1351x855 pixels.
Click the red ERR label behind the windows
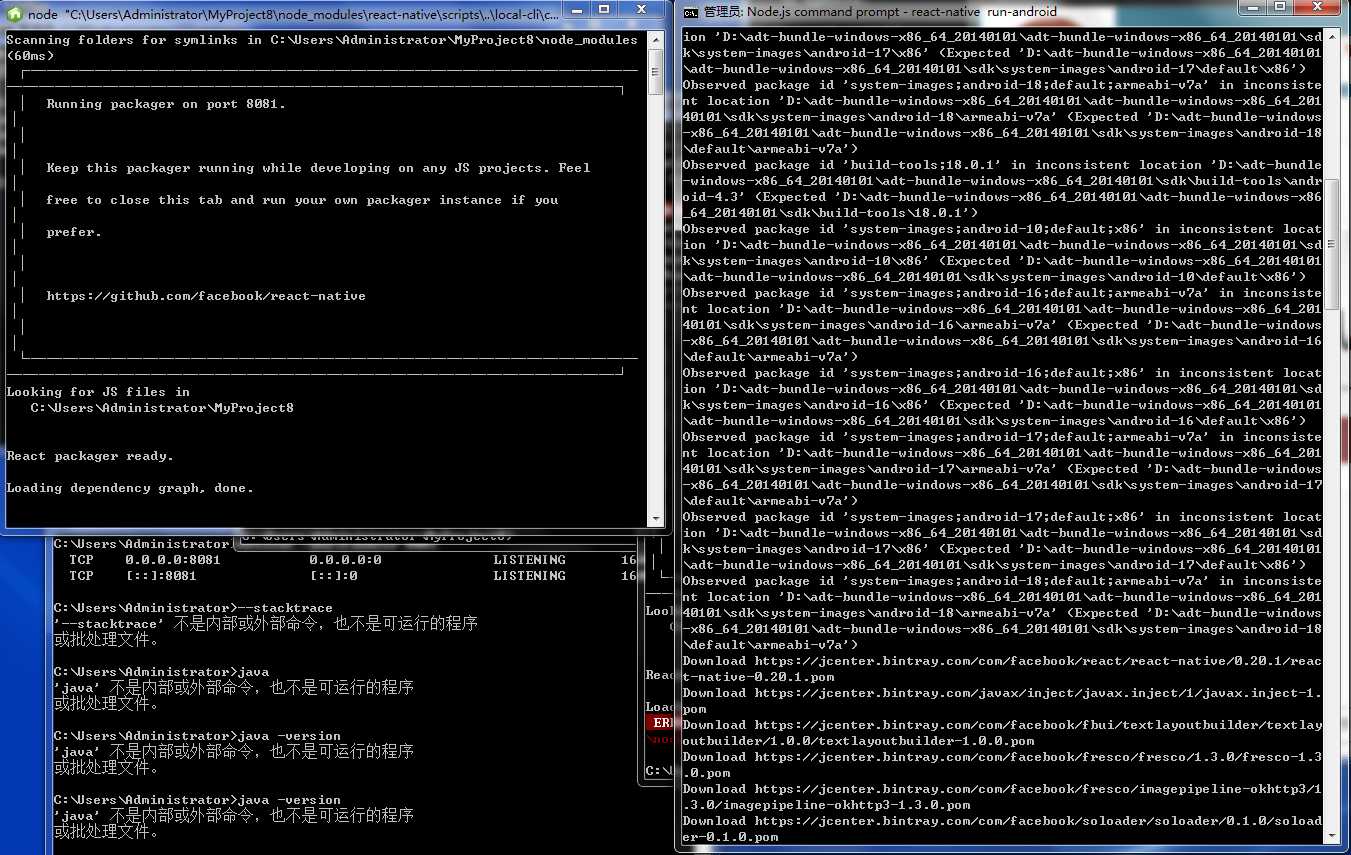[660, 722]
